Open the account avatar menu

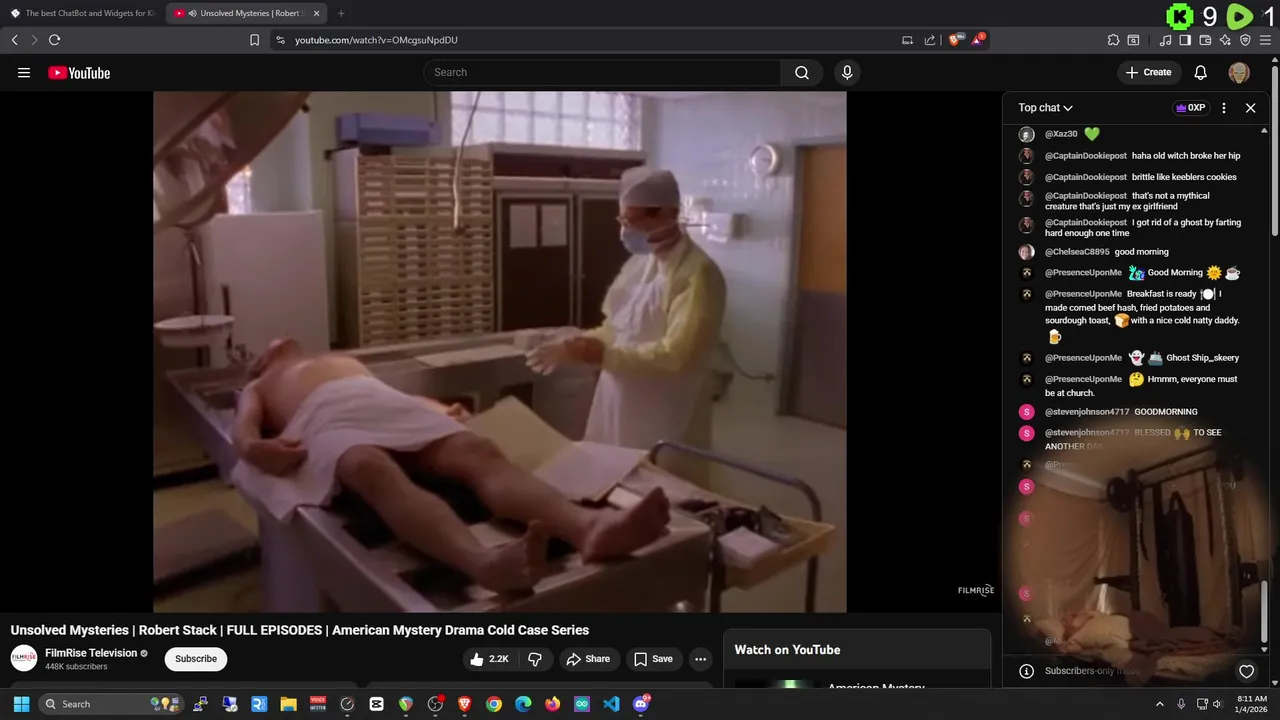(x=1239, y=72)
